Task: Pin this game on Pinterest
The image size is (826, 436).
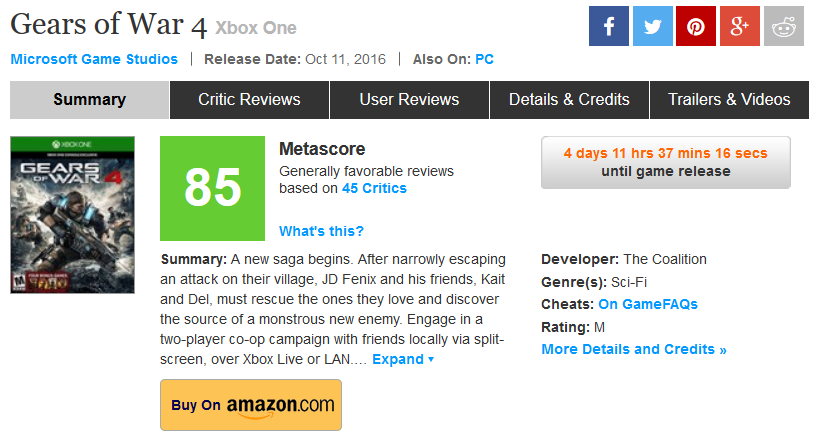Action: 696,26
